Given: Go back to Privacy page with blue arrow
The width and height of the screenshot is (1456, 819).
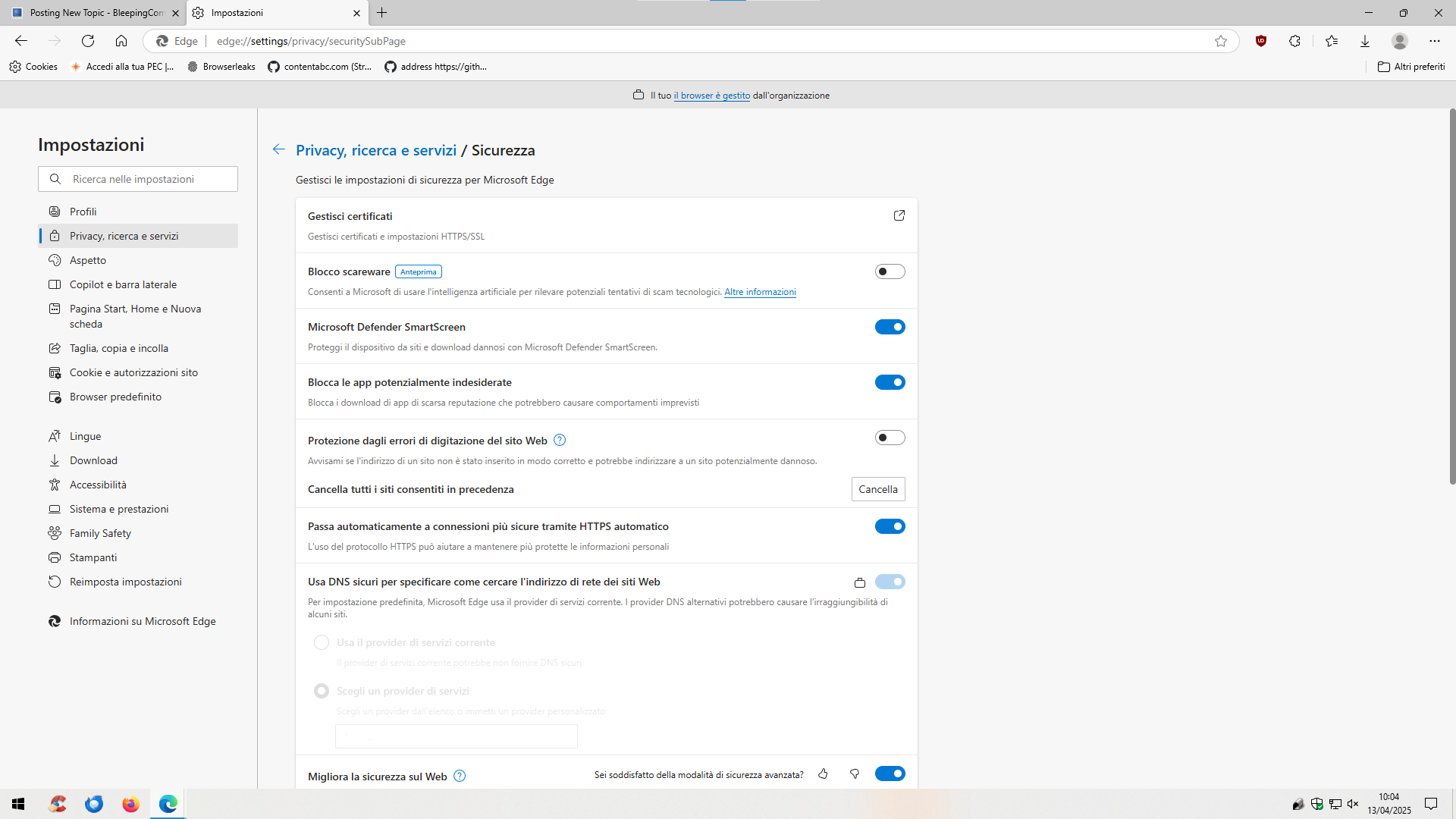Looking at the screenshot, I should point(279,149).
